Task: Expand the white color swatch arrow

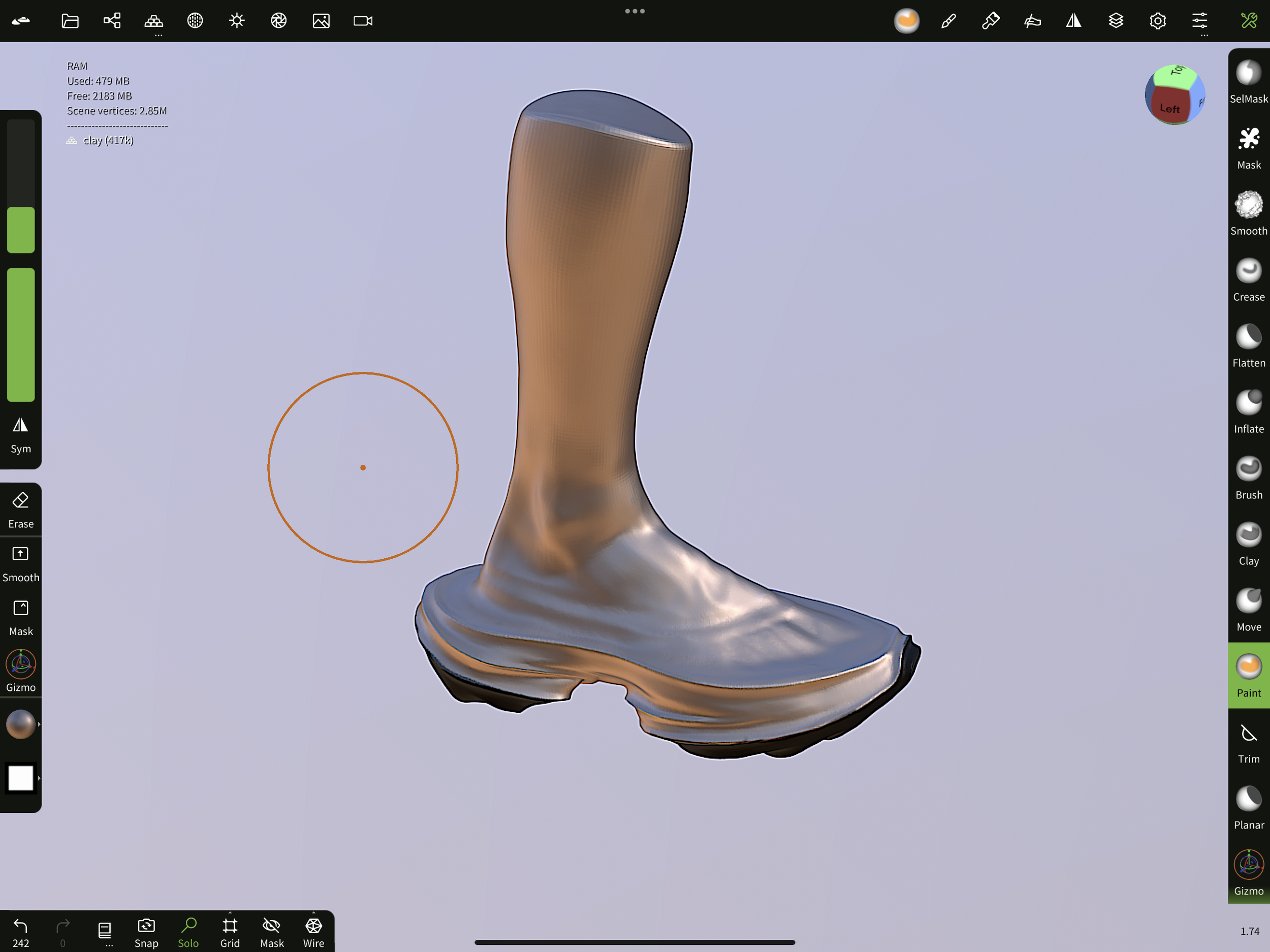Action: click(x=39, y=778)
